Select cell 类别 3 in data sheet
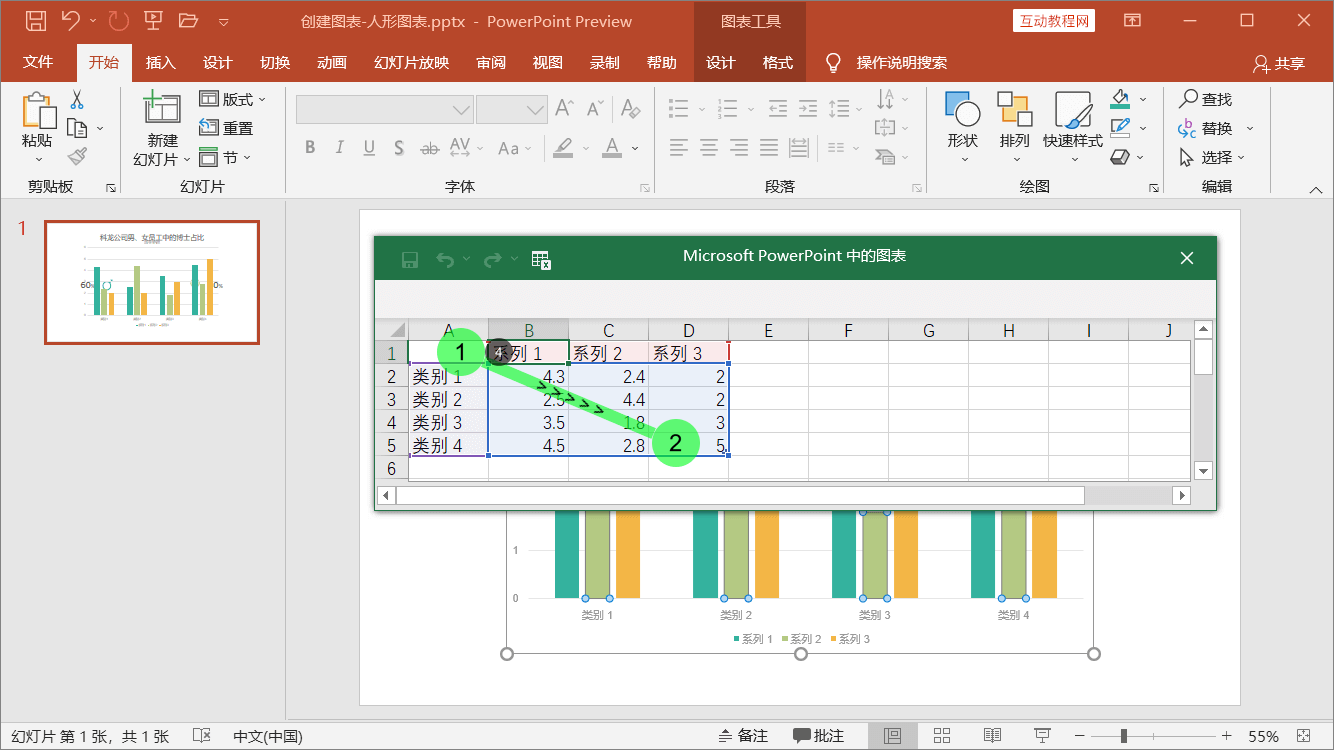Screen dimensions: 1334x750 pyautogui.click(x=448, y=422)
